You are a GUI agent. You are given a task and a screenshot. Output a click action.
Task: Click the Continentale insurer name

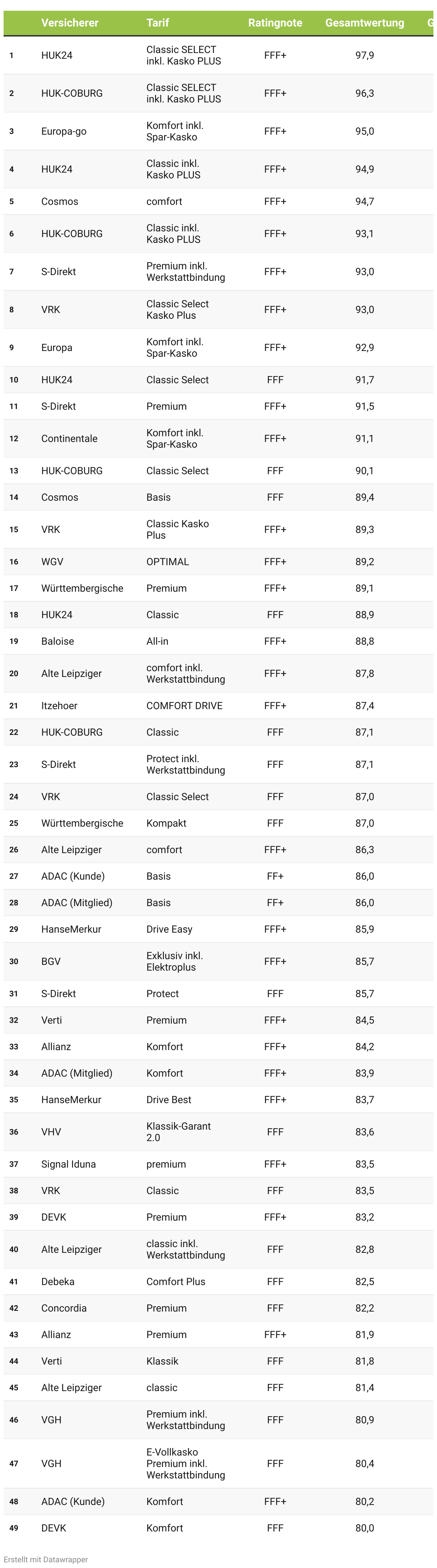(69, 438)
